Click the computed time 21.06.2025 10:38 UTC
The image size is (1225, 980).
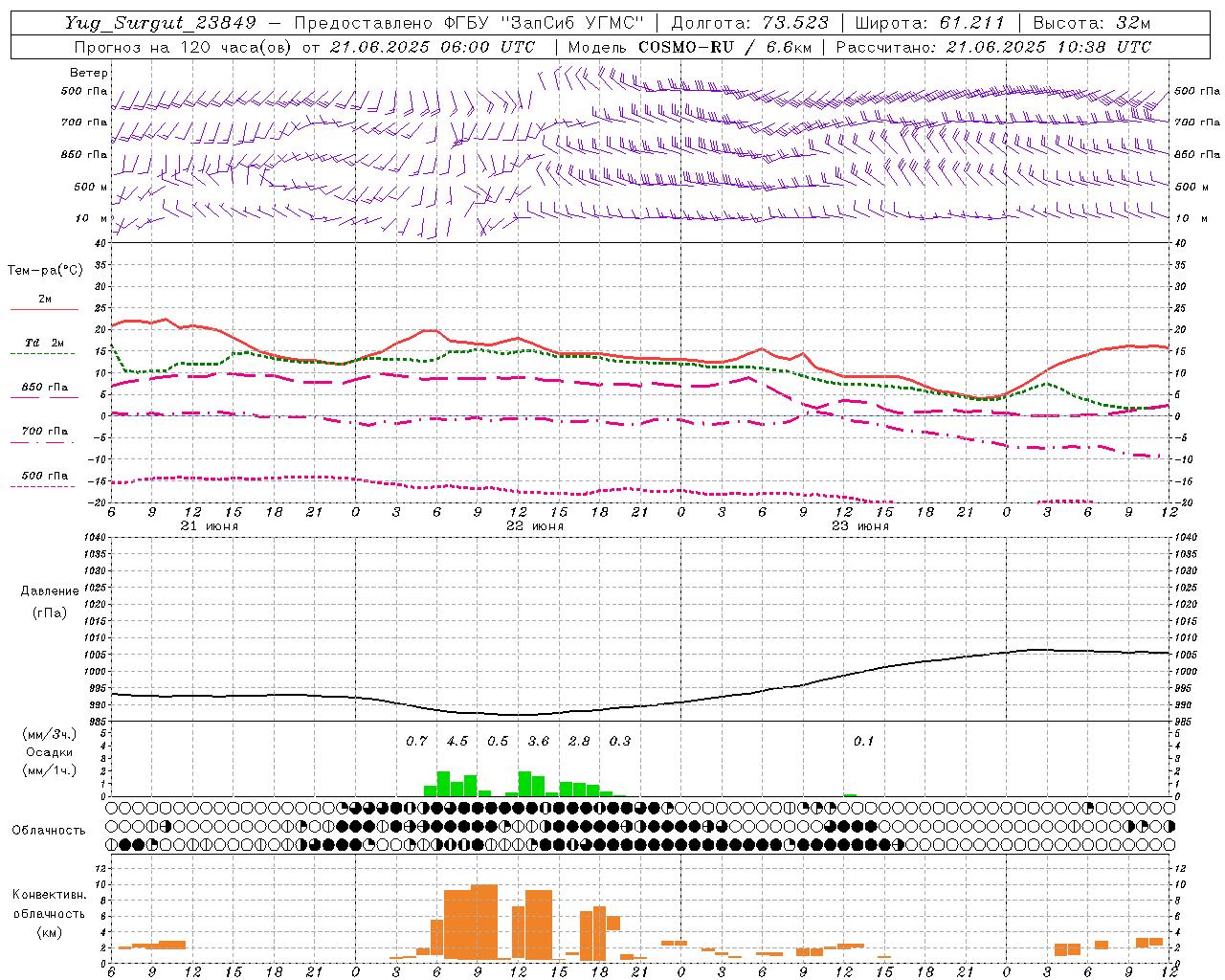click(x=1049, y=47)
